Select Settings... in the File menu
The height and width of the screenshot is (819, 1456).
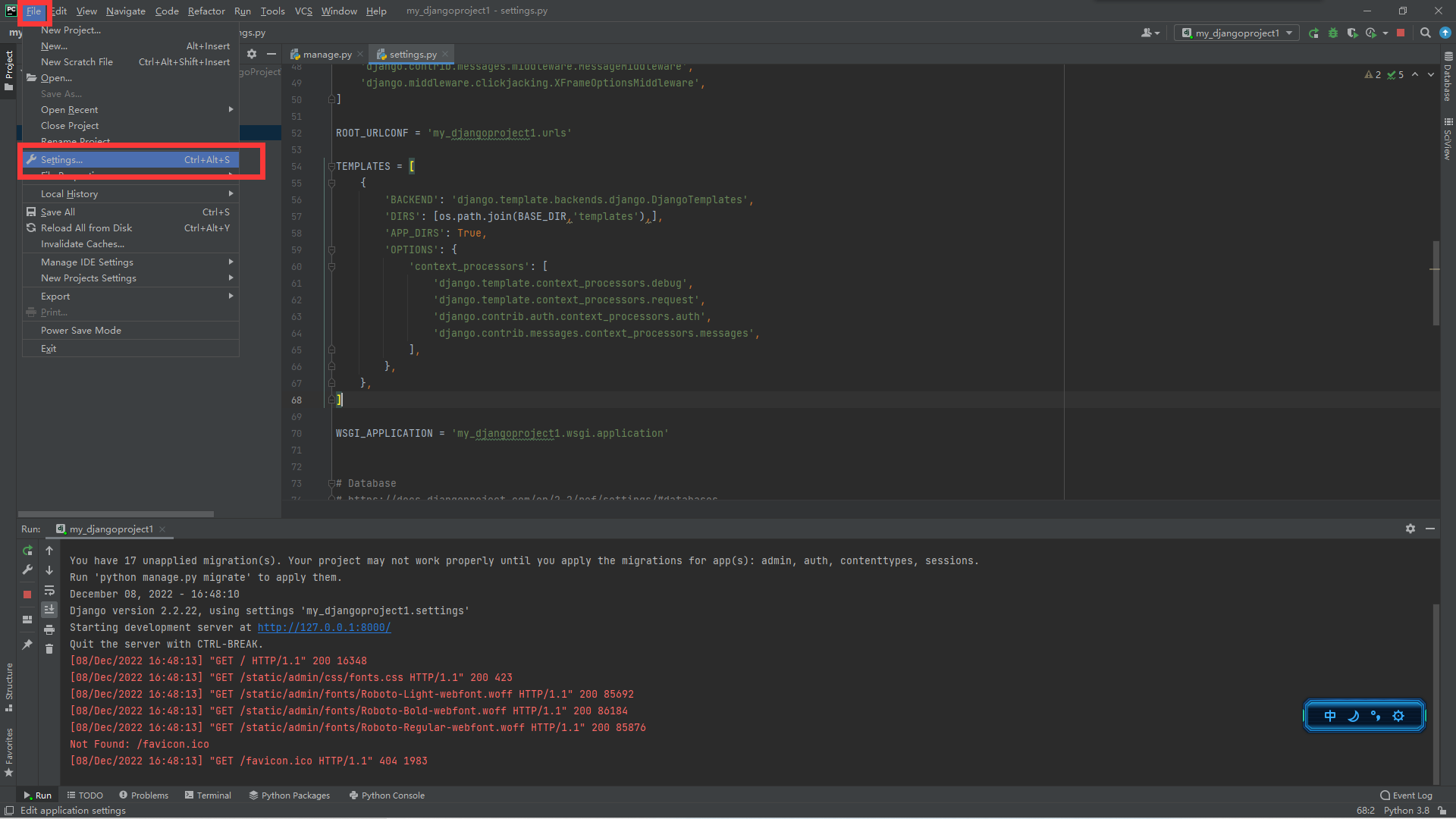(62, 160)
